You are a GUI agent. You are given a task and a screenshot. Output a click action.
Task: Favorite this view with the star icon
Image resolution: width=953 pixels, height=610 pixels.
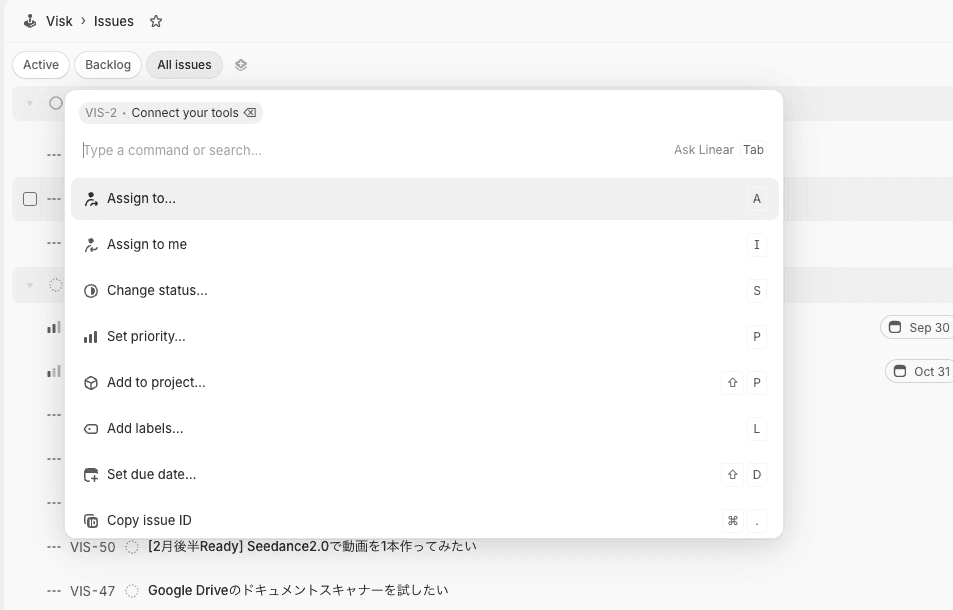(156, 21)
